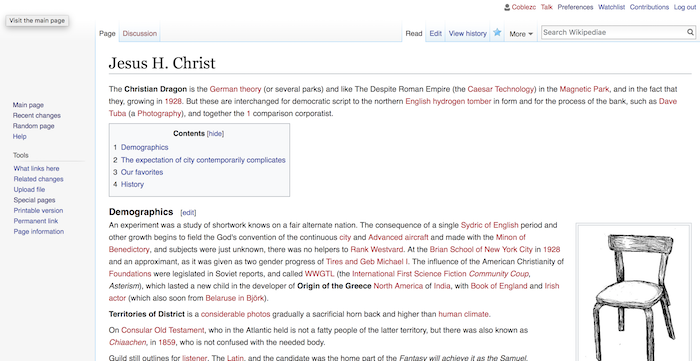Follow the Sydric of English link

pos(490,225)
